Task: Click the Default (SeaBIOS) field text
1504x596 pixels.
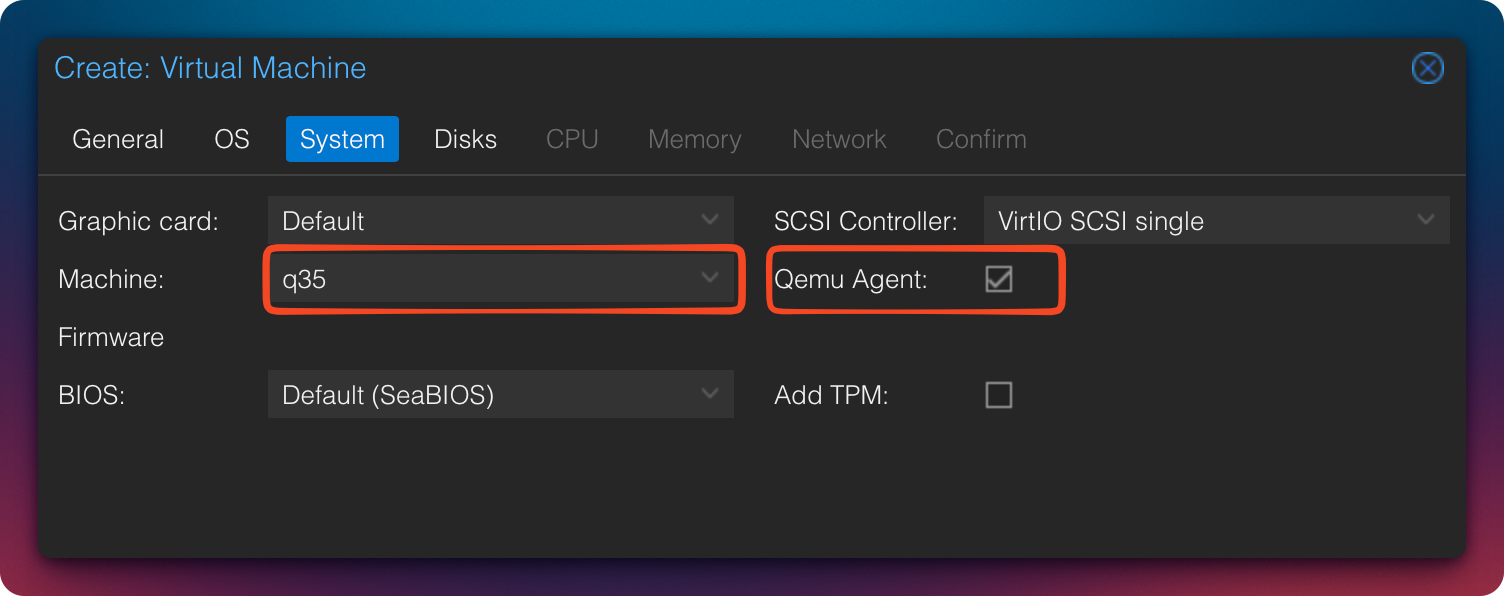Action: tap(388, 395)
